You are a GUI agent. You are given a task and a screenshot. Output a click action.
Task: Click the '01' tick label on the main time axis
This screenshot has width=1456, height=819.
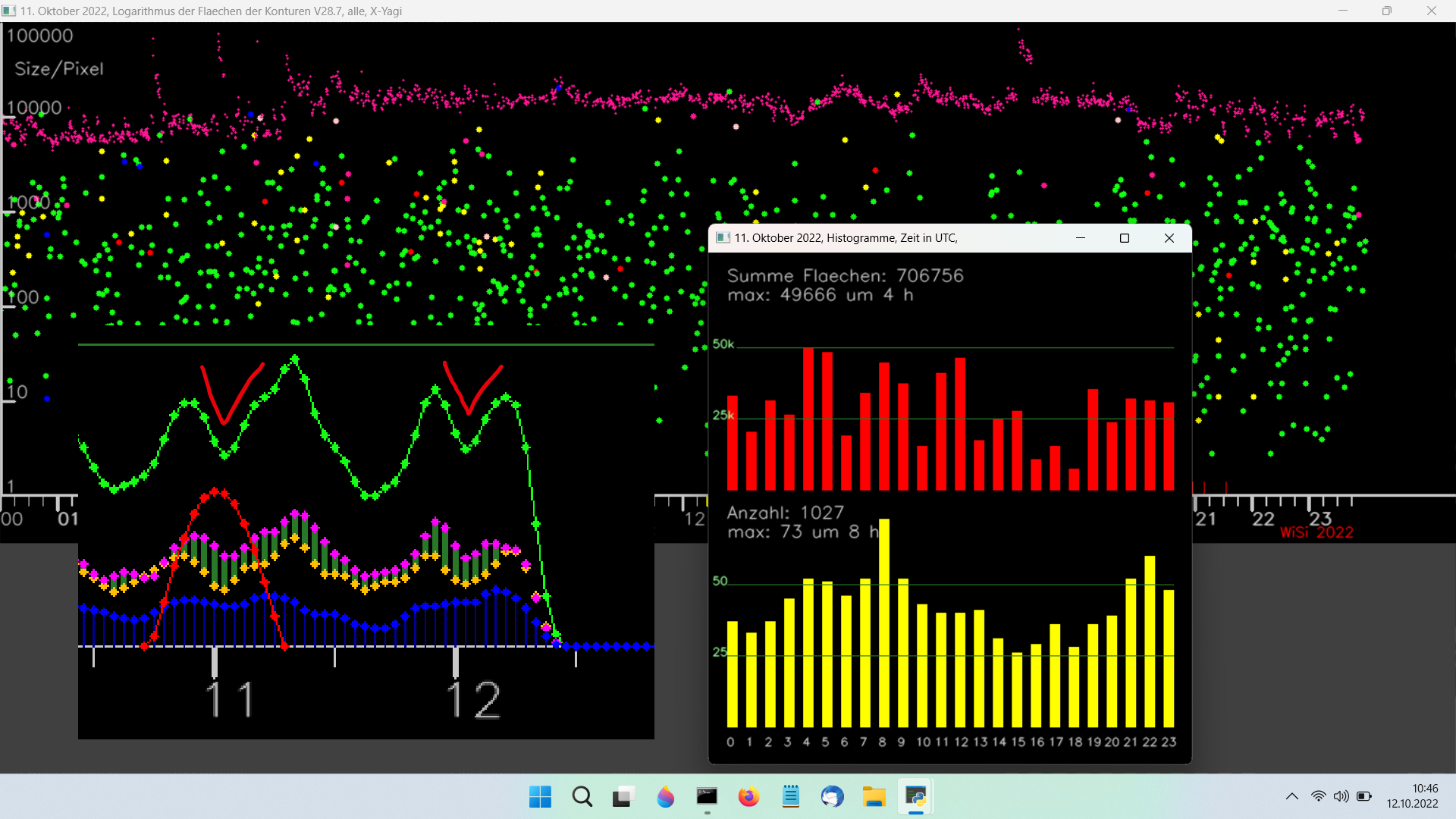click(x=68, y=519)
